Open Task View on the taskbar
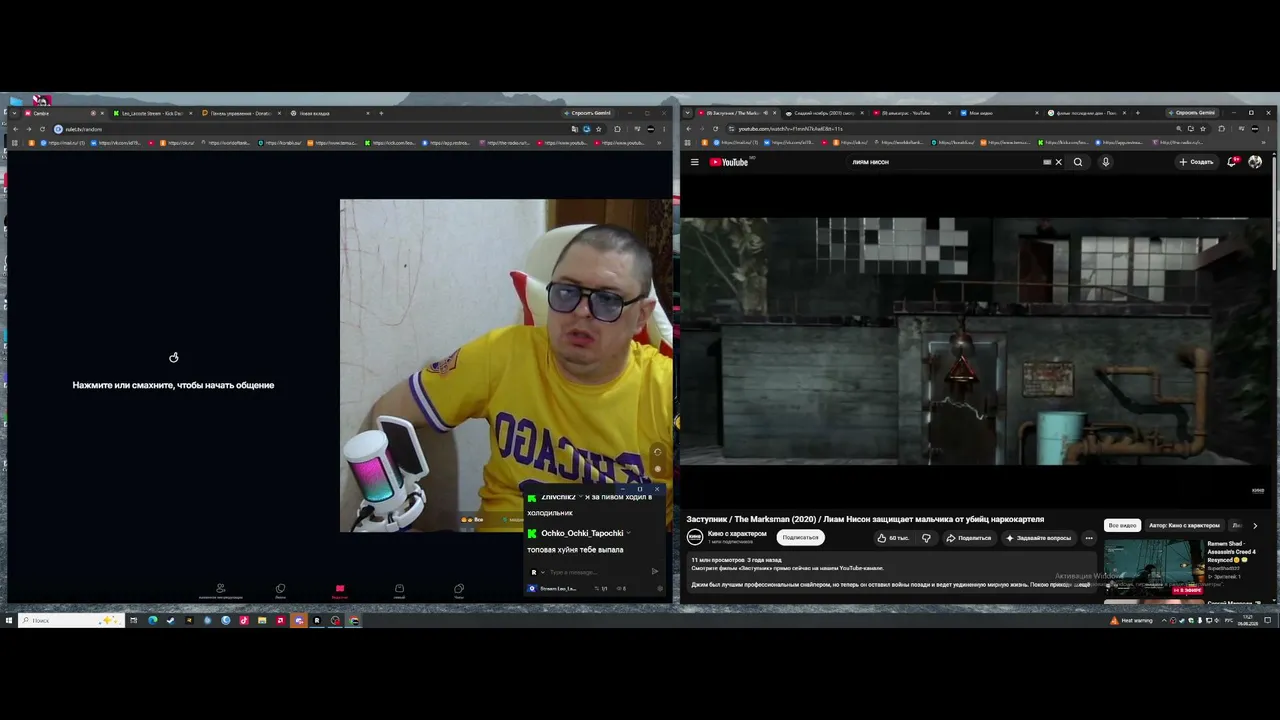Image resolution: width=1280 pixels, height=720 pixels. (x=134, y=620)
